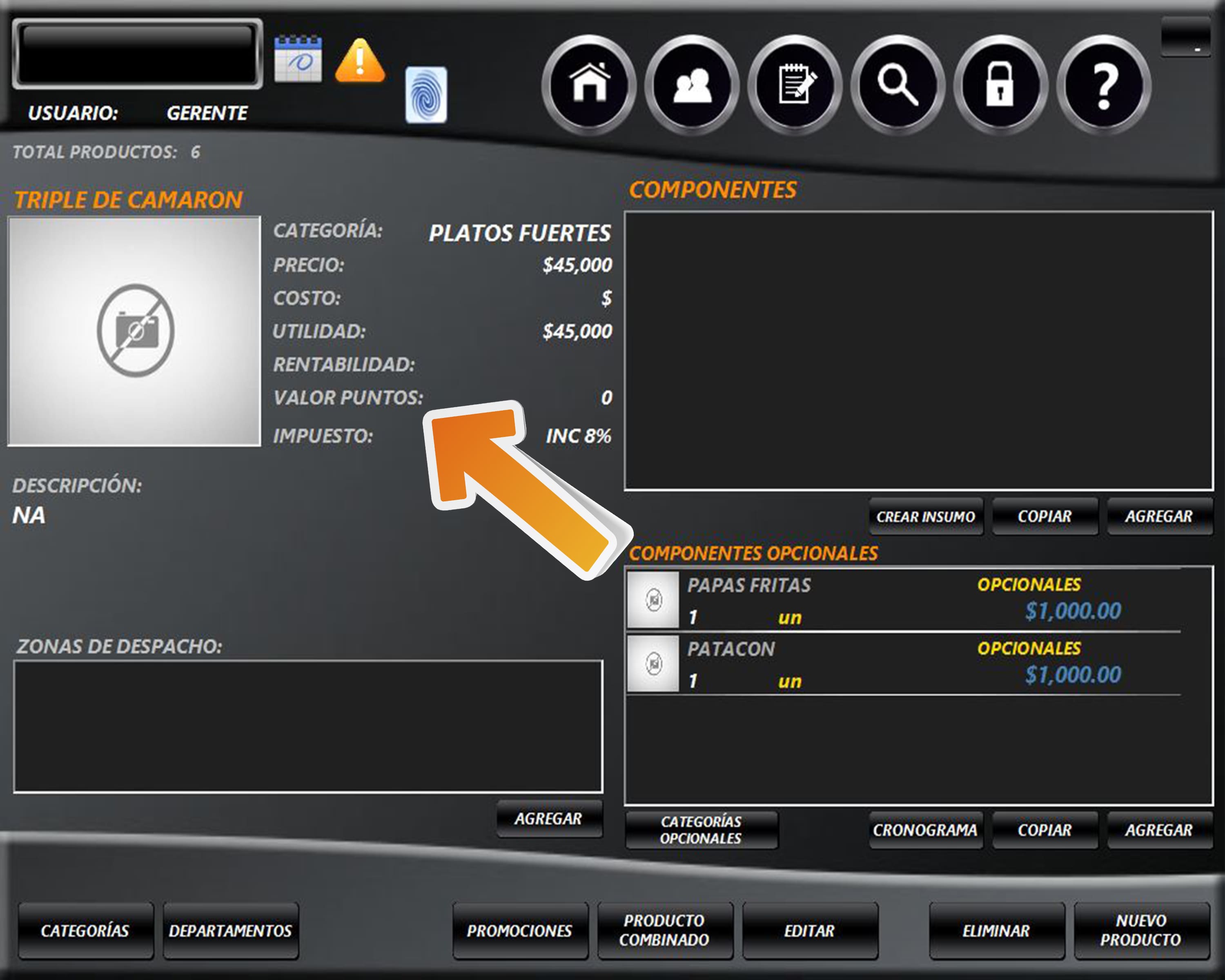1225x980 pixels.
Task: Click the Home icon button
Action: tap(589, 85)
